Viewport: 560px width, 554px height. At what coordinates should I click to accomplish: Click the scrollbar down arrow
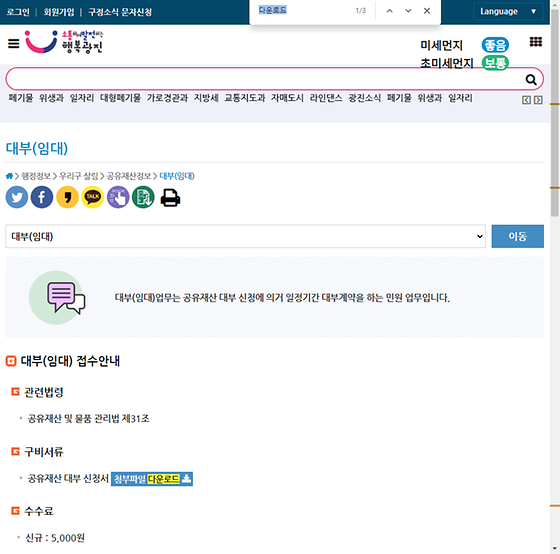pyautogui.click(x=555, y=549)
